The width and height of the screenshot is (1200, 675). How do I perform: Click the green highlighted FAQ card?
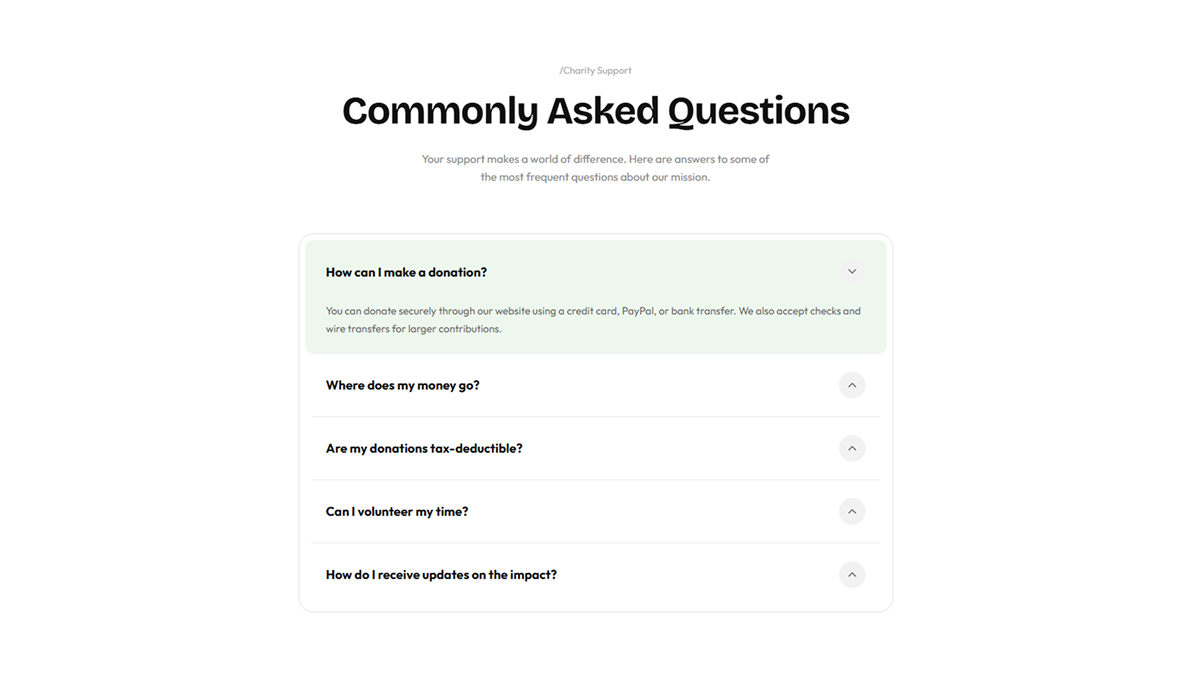tap(595, 297)
